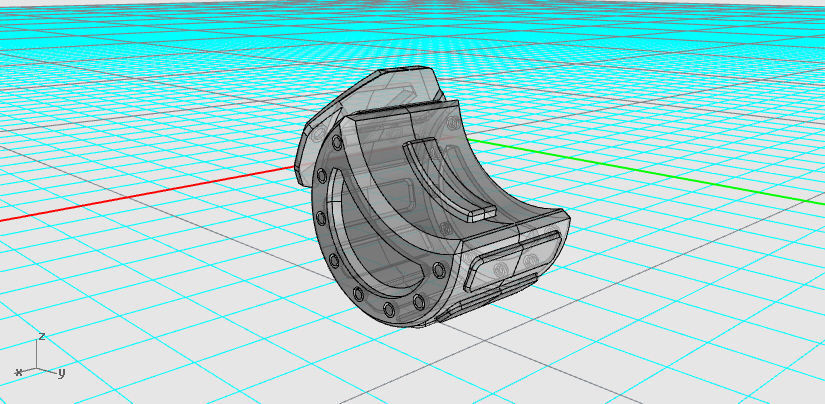Click the green Y-axis line
The image size is (825, 404).
646,172
